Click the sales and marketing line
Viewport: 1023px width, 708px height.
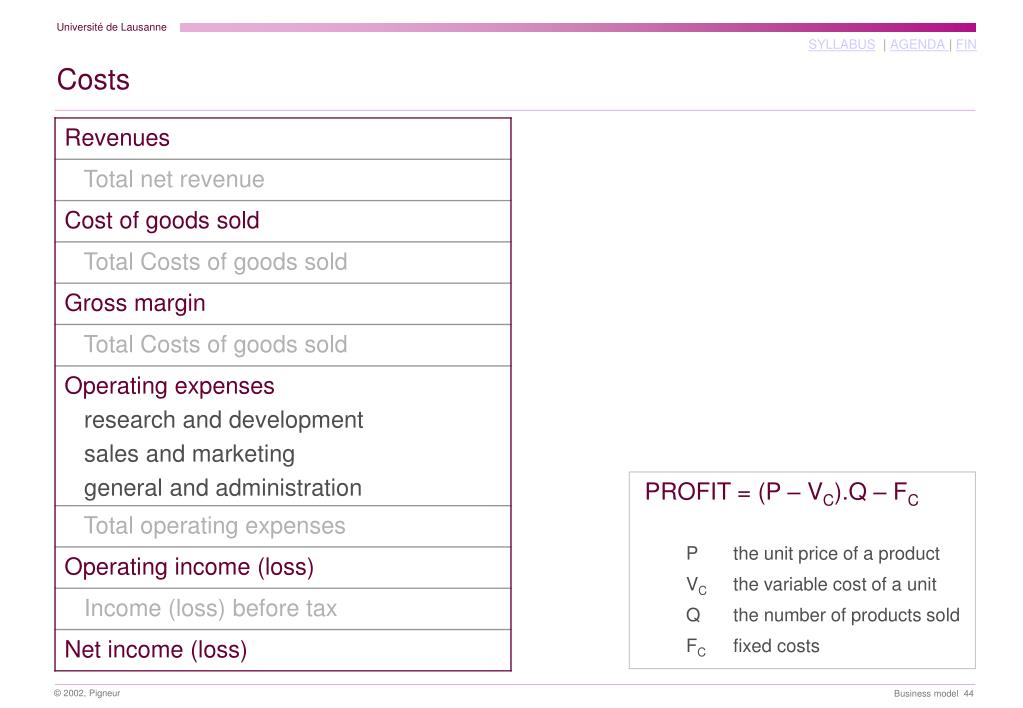[189, 454]
